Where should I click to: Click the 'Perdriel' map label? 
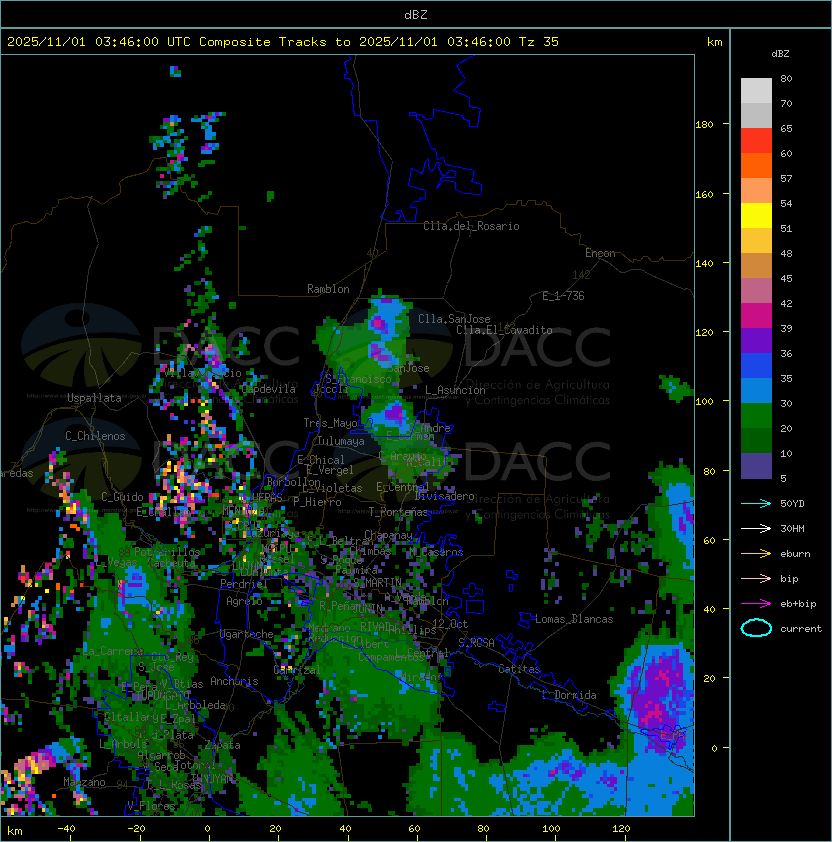coord(244,584)
